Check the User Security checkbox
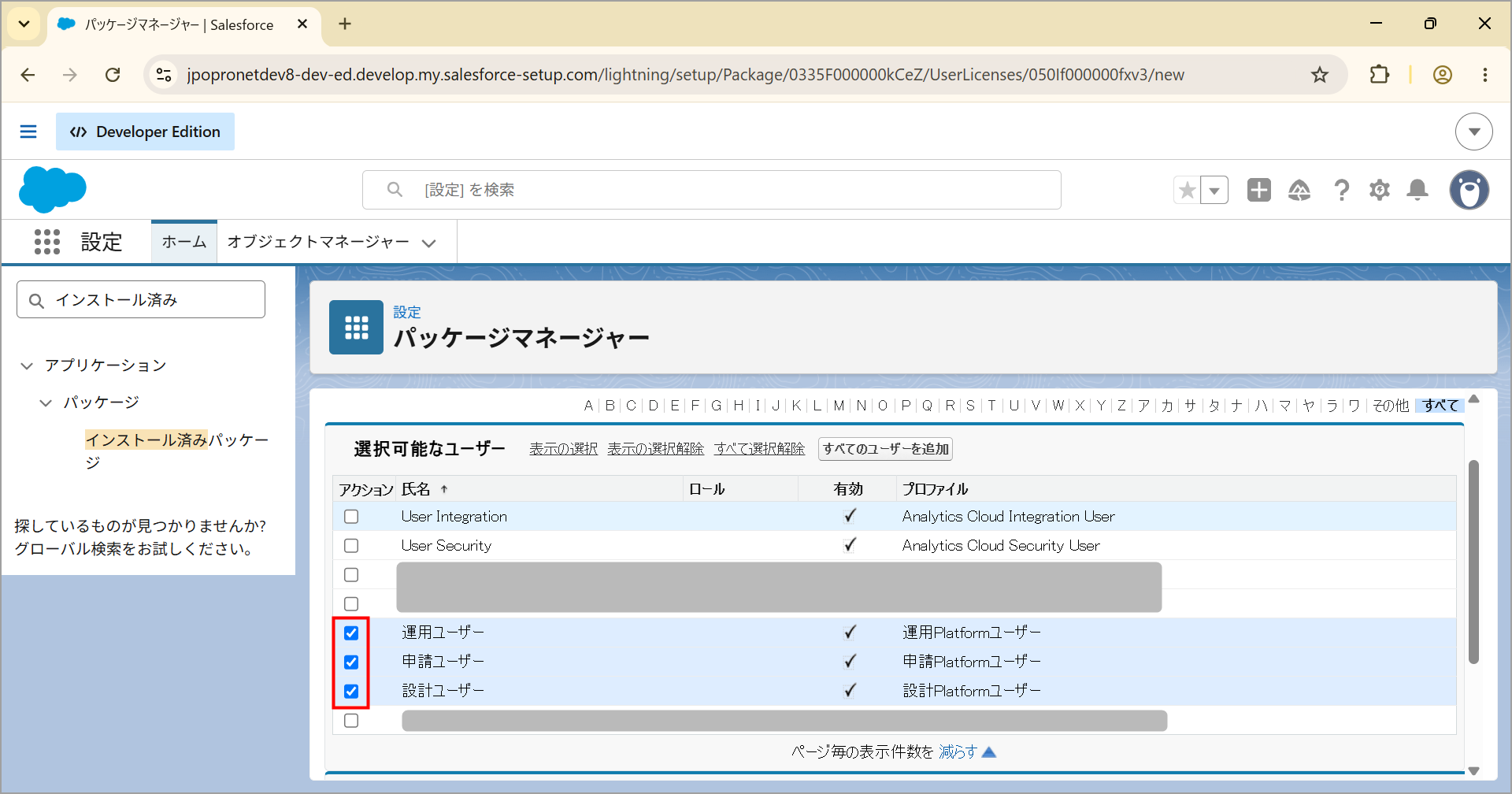Viewport: 1512px width, 794px height. pos(351,546)
